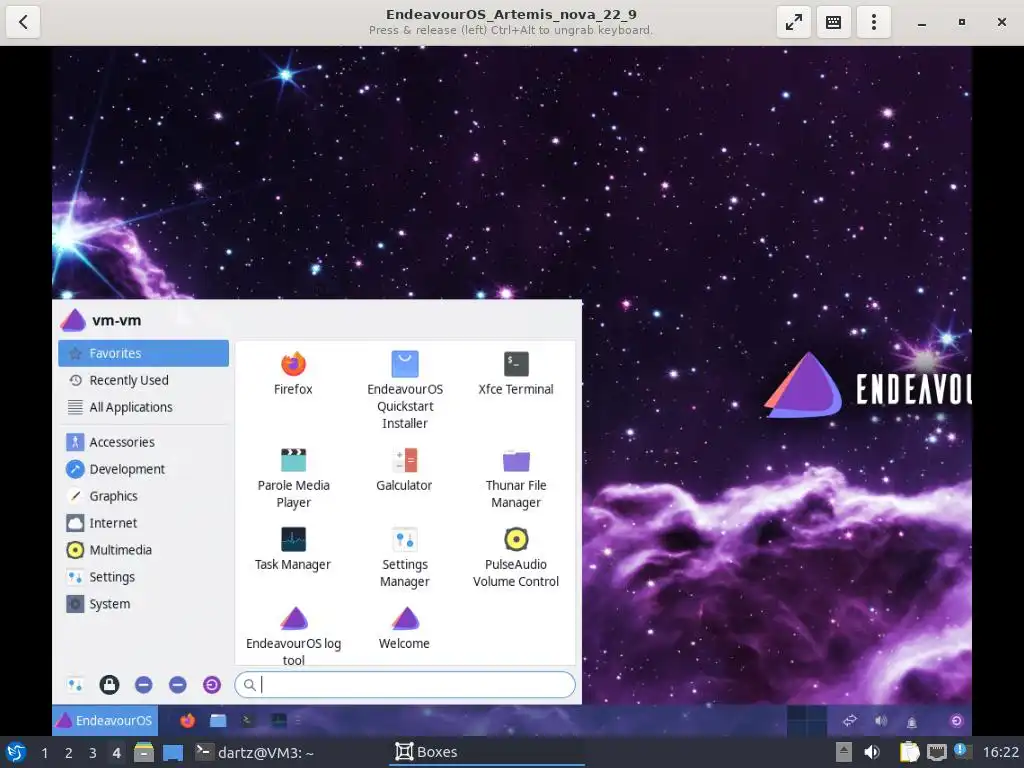Open Settings Manager in the Favorites grid

pyautogui.click(x=405, y=557)
